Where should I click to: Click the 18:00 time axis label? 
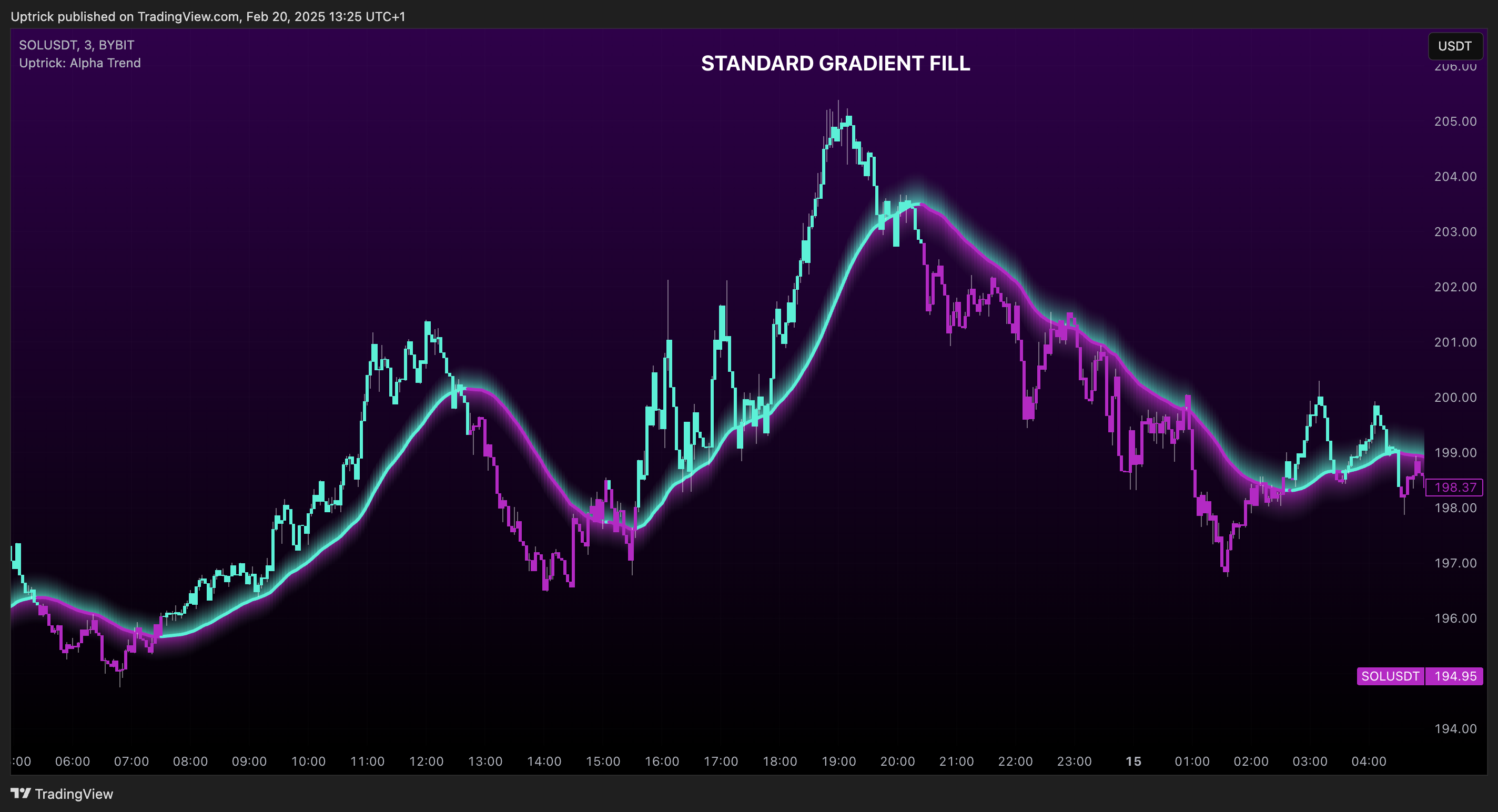(780, 762)
